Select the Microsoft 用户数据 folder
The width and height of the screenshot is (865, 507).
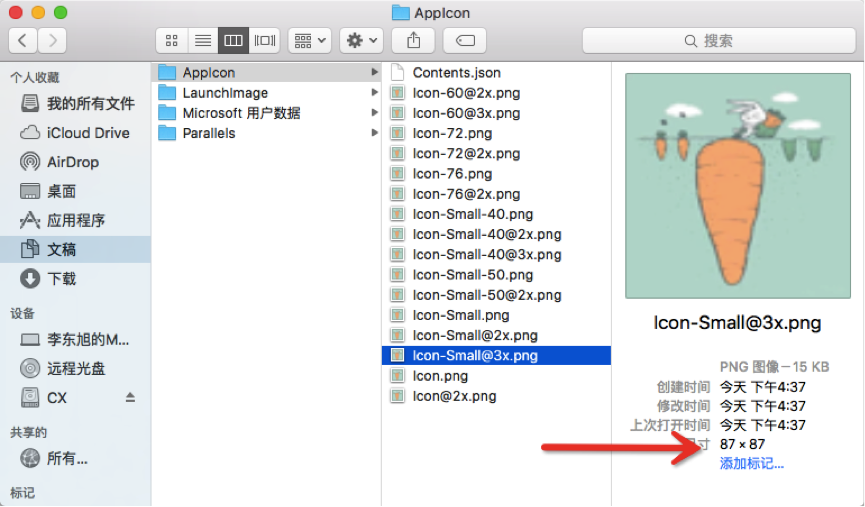point(266,113)
